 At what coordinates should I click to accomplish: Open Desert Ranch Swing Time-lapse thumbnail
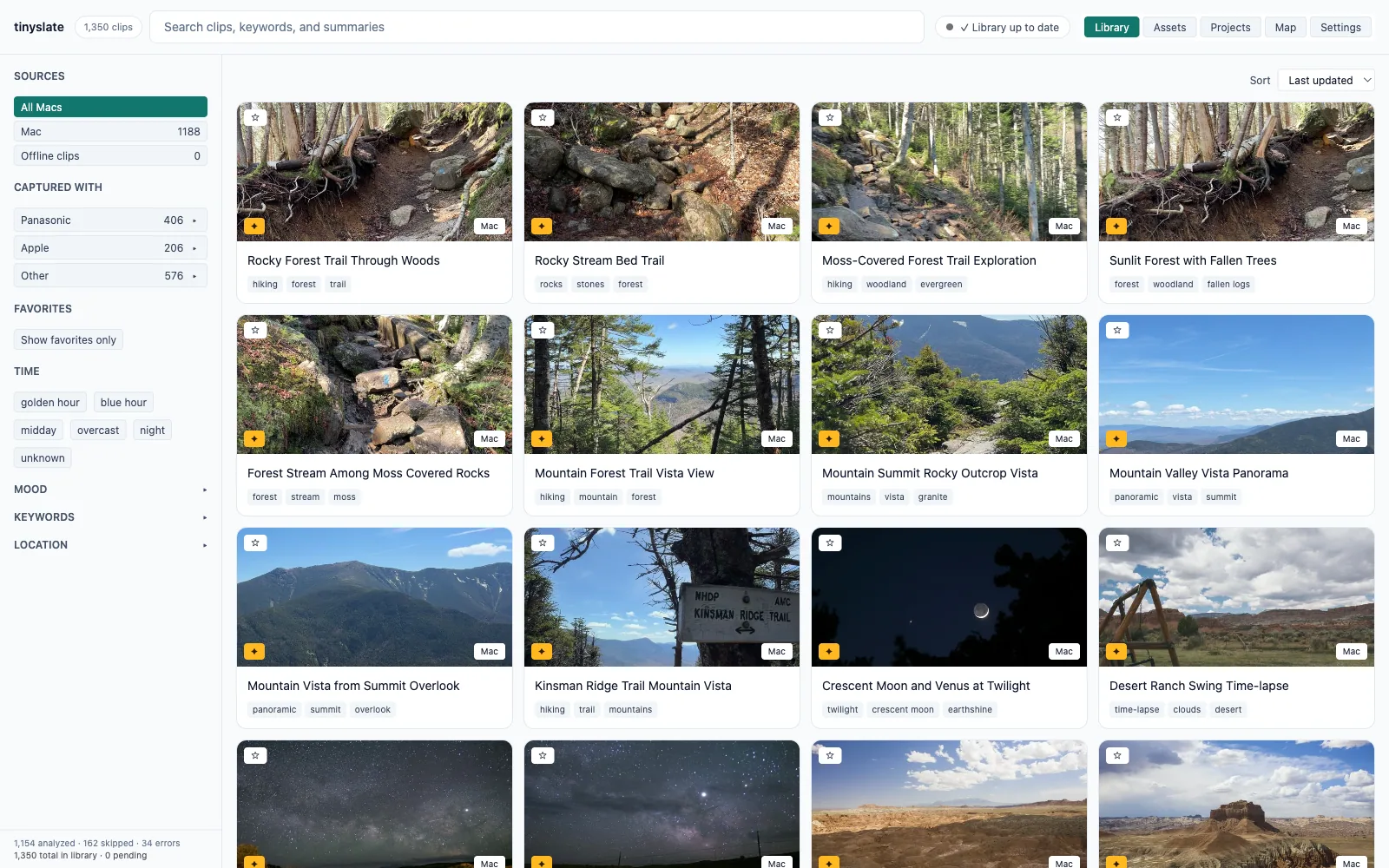click(1236, 597)
